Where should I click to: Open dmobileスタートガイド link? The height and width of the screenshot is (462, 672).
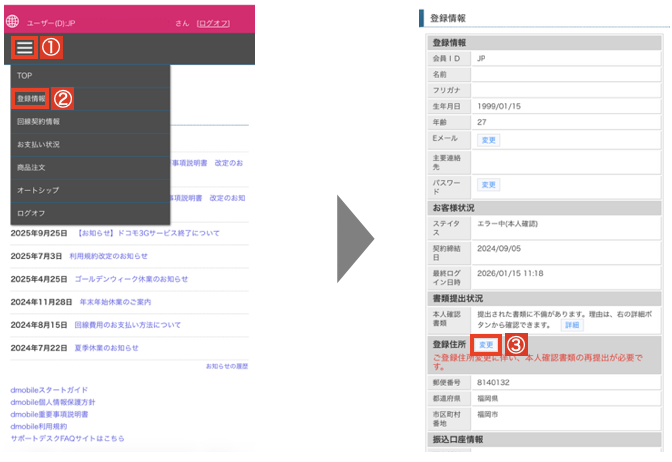[49, 389]
